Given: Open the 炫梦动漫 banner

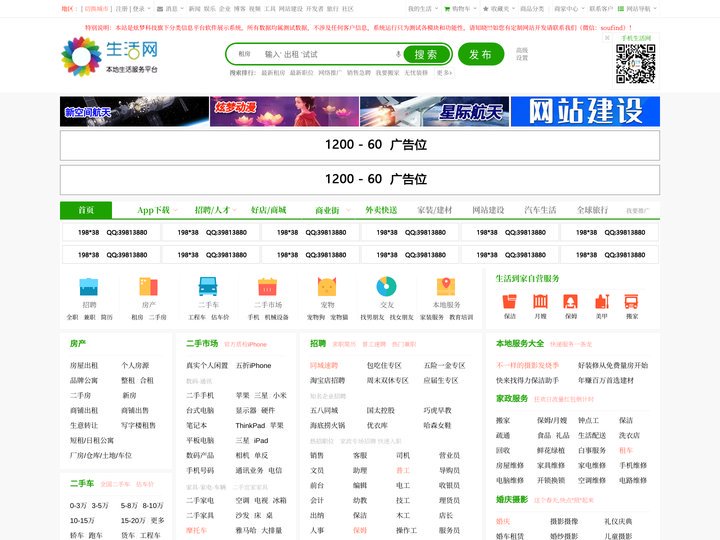Looking at the screenshot, I should pyautogui.click(x=284, y=111).
